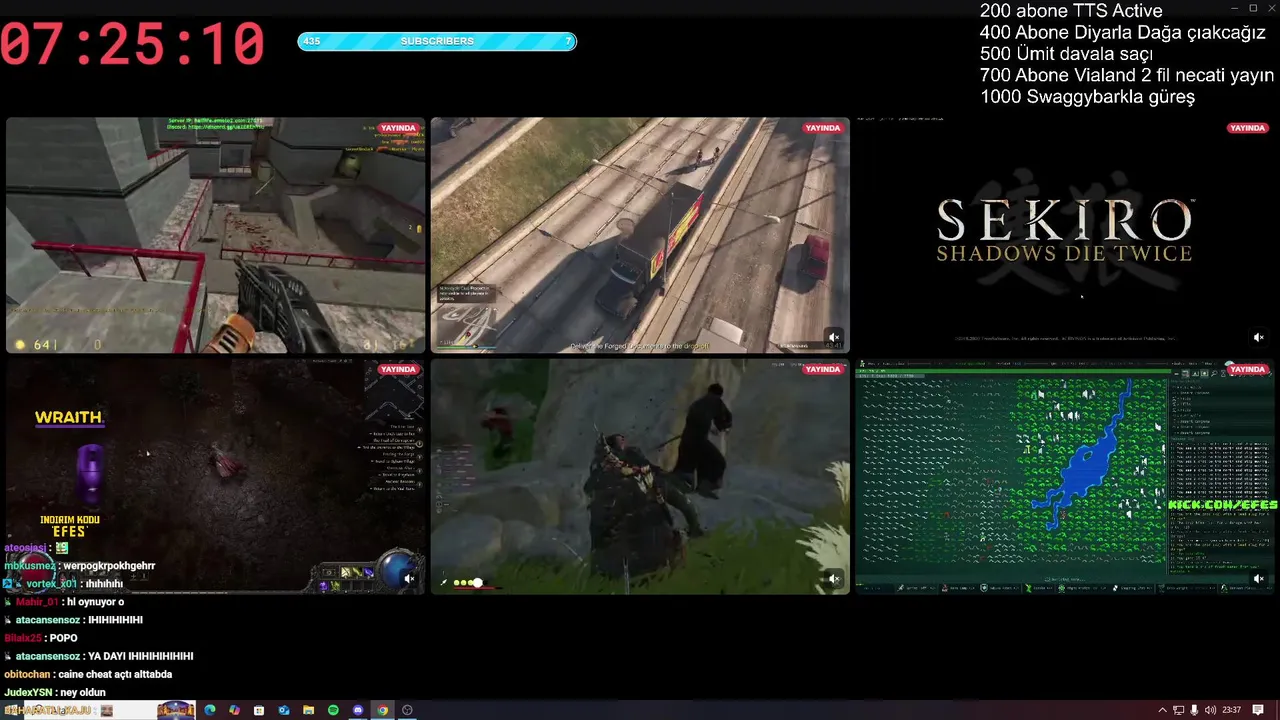Image resolution: width=1280 pixels, height=720 pixels.
Task: Click the 'INDIRIM KODU EFES' promo text
Action: pos(70,526)
